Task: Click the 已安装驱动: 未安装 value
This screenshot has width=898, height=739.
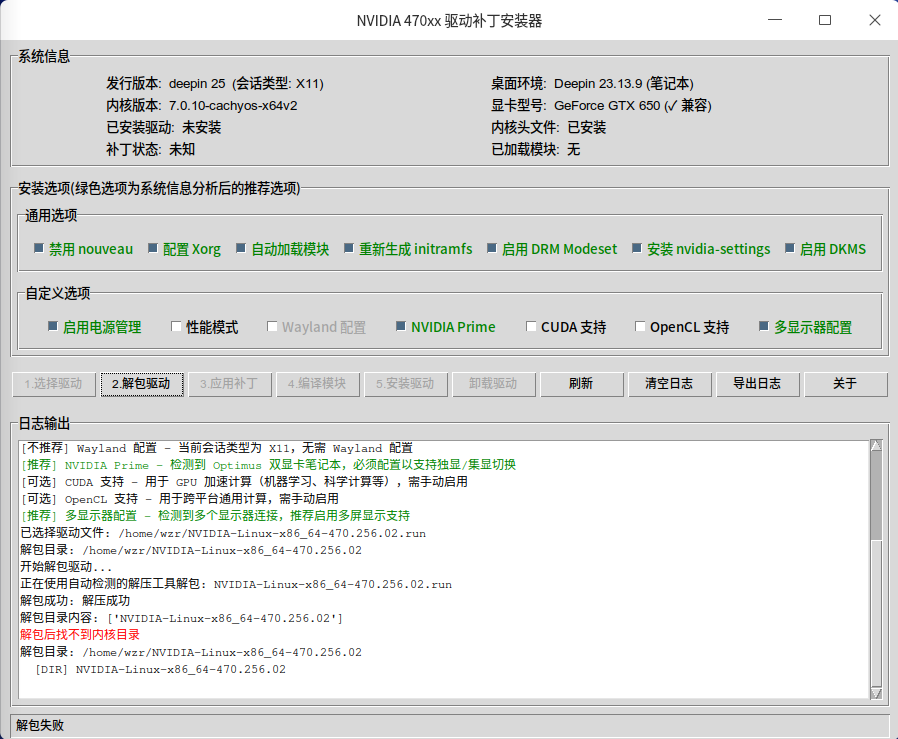Action: point(202,127)
